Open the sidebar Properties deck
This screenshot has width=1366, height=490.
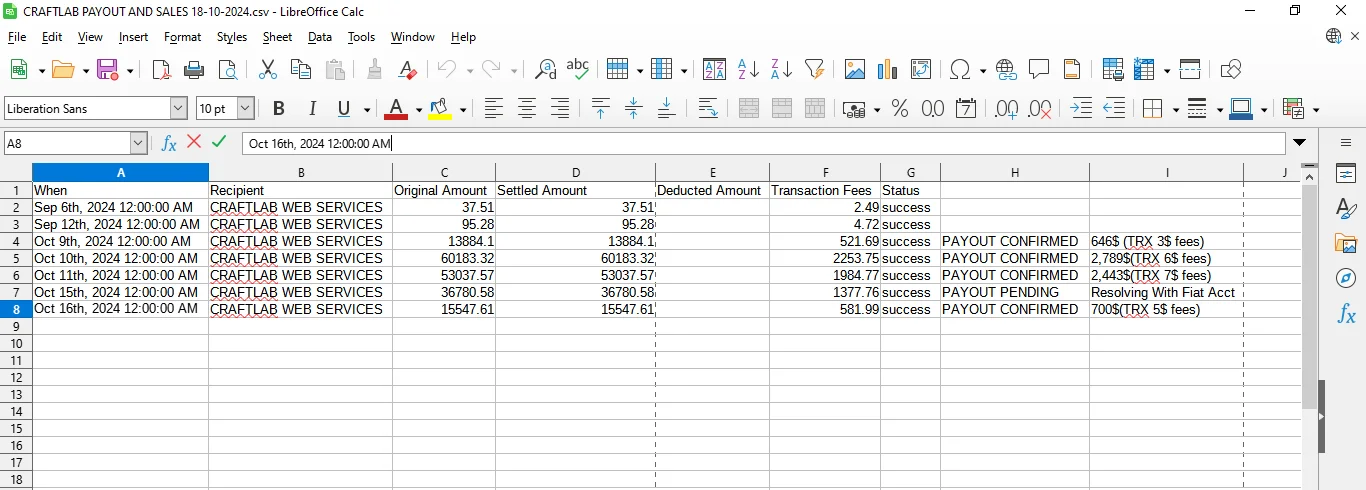pyautogui.click(x=1346, y=174)
